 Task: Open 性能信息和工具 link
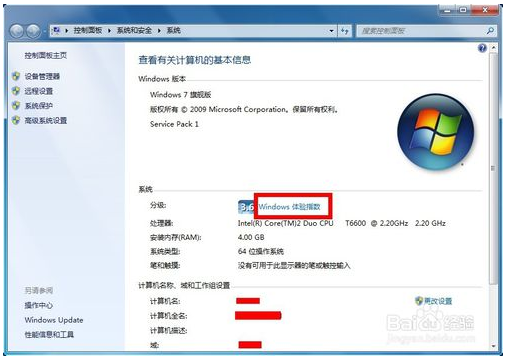point(49,335)
